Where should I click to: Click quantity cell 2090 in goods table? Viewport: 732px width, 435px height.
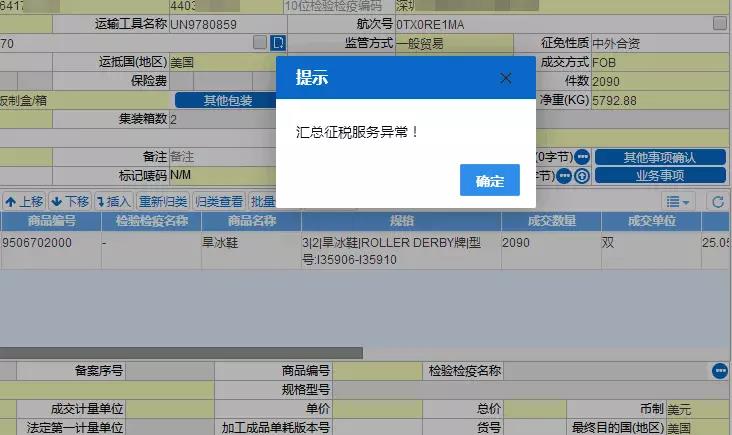pos(551,251)
